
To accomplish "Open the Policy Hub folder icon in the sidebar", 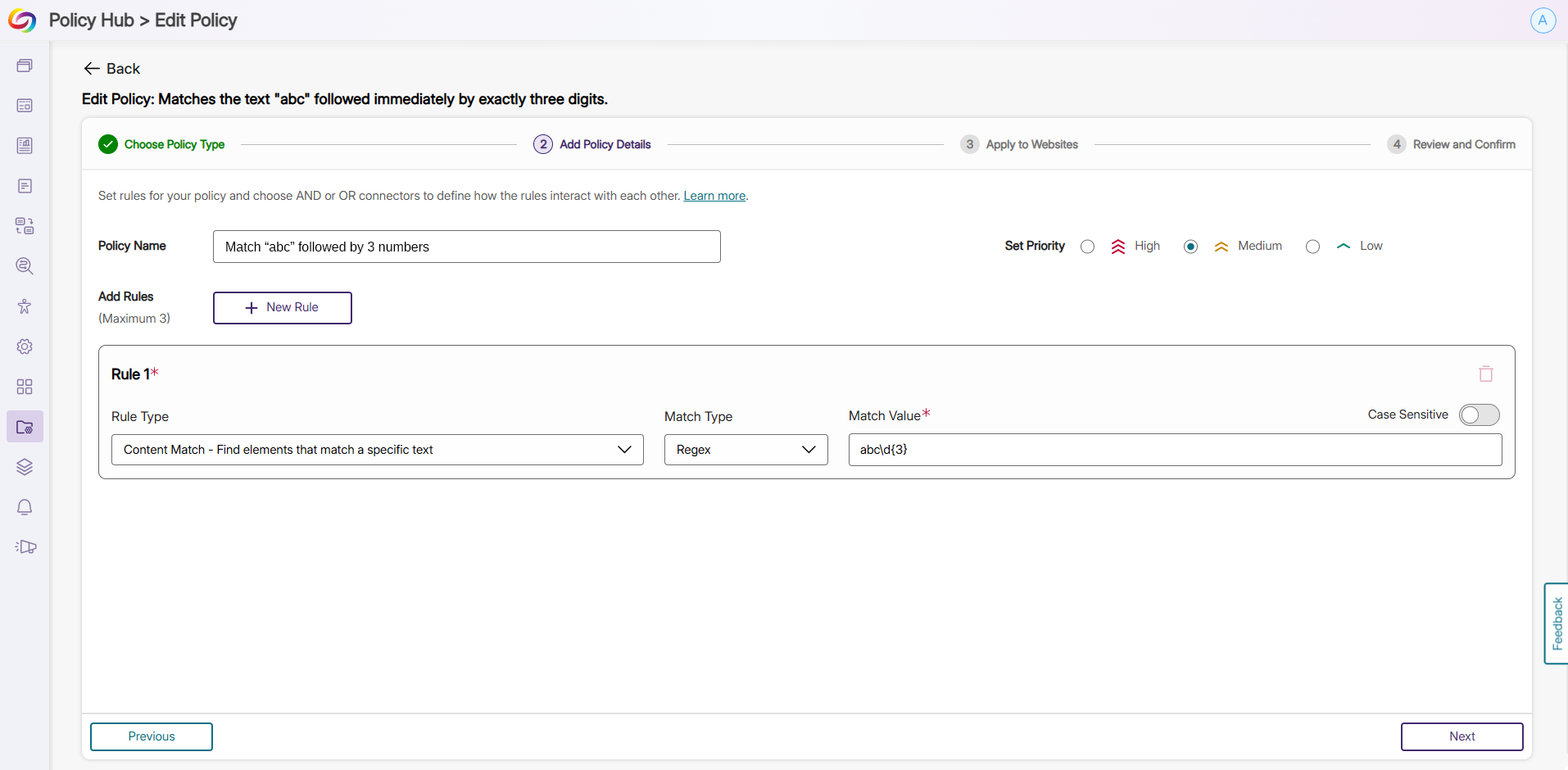I will (25, 427).
